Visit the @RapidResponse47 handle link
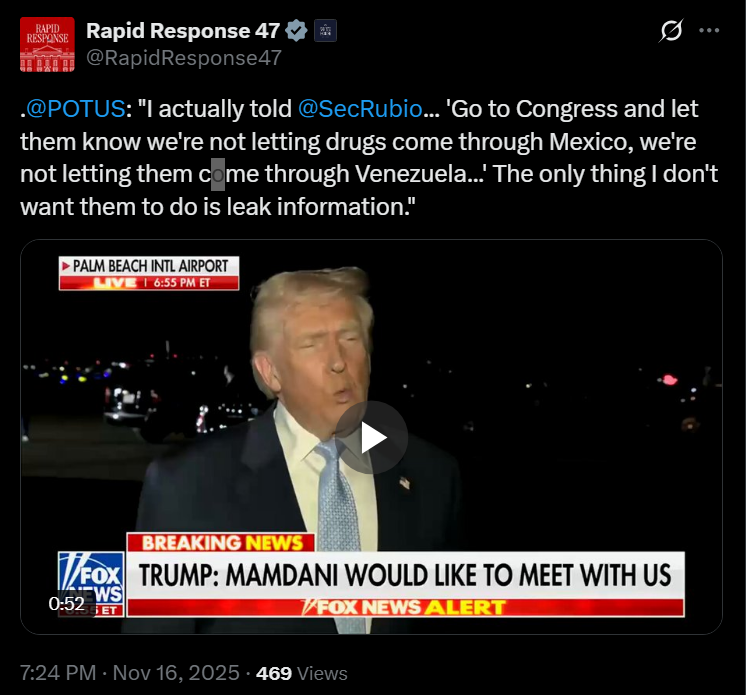This screenshot has height=695, width=746. click(x=184, y=58)
